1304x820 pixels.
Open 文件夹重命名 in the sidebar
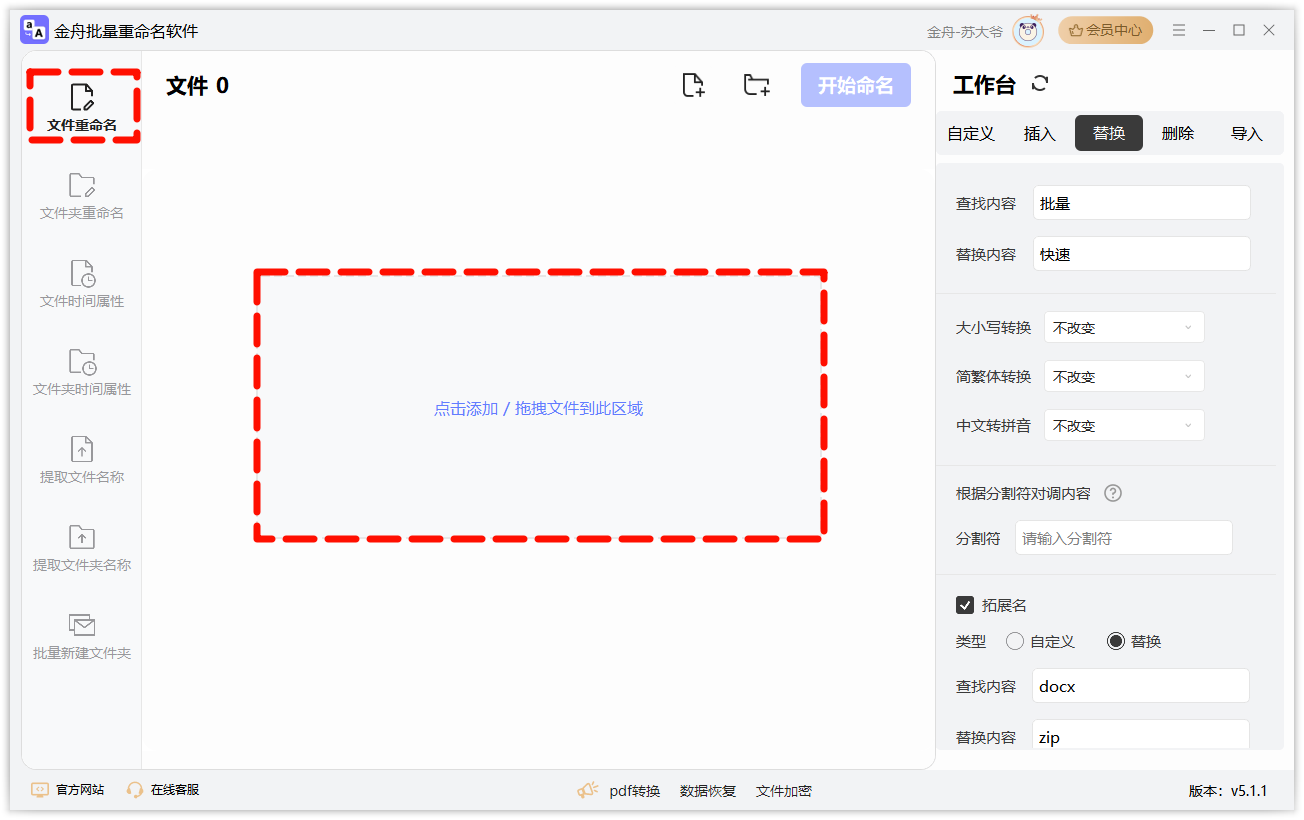(x=82, y=196)
